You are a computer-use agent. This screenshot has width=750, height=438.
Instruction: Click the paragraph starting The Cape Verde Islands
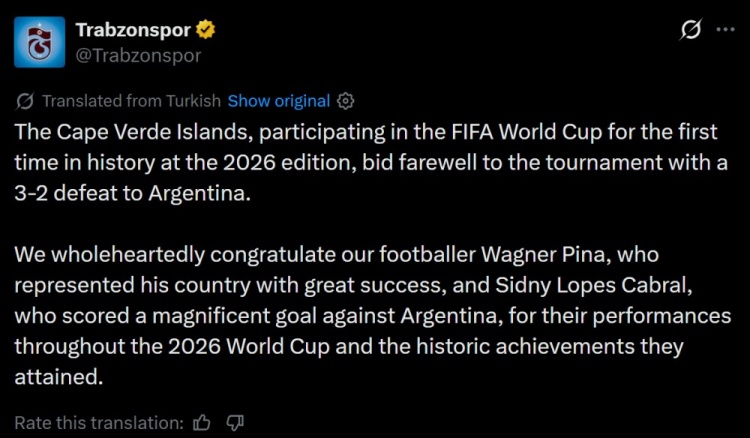371,163
